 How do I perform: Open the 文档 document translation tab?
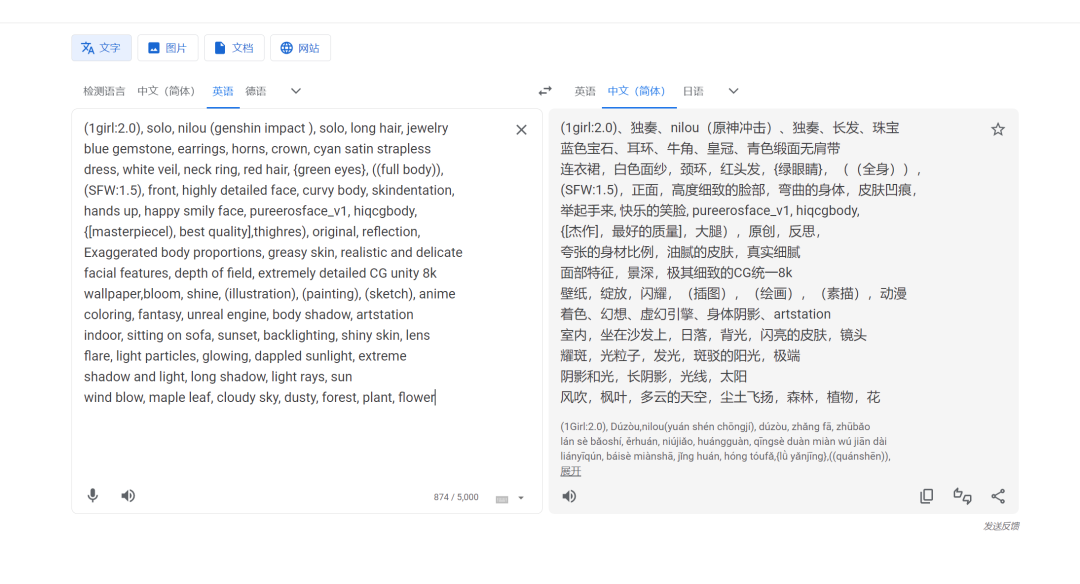click(234, 48)
